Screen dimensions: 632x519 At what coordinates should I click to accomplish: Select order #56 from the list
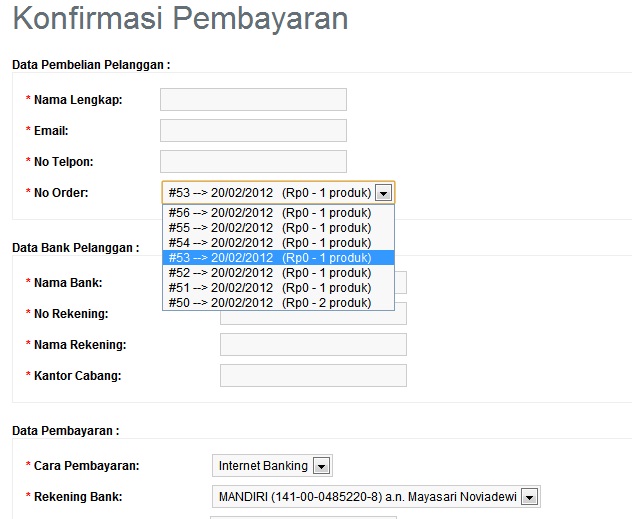[x=278, y=212]
